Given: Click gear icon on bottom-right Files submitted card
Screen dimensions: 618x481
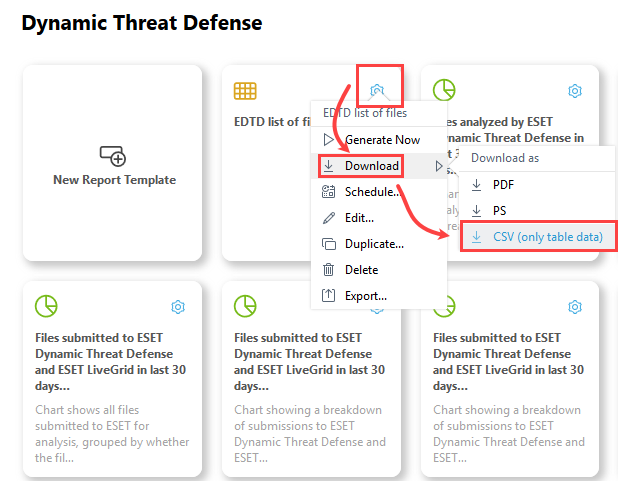Looking at the screenshot, I should (x=575, y=307).
